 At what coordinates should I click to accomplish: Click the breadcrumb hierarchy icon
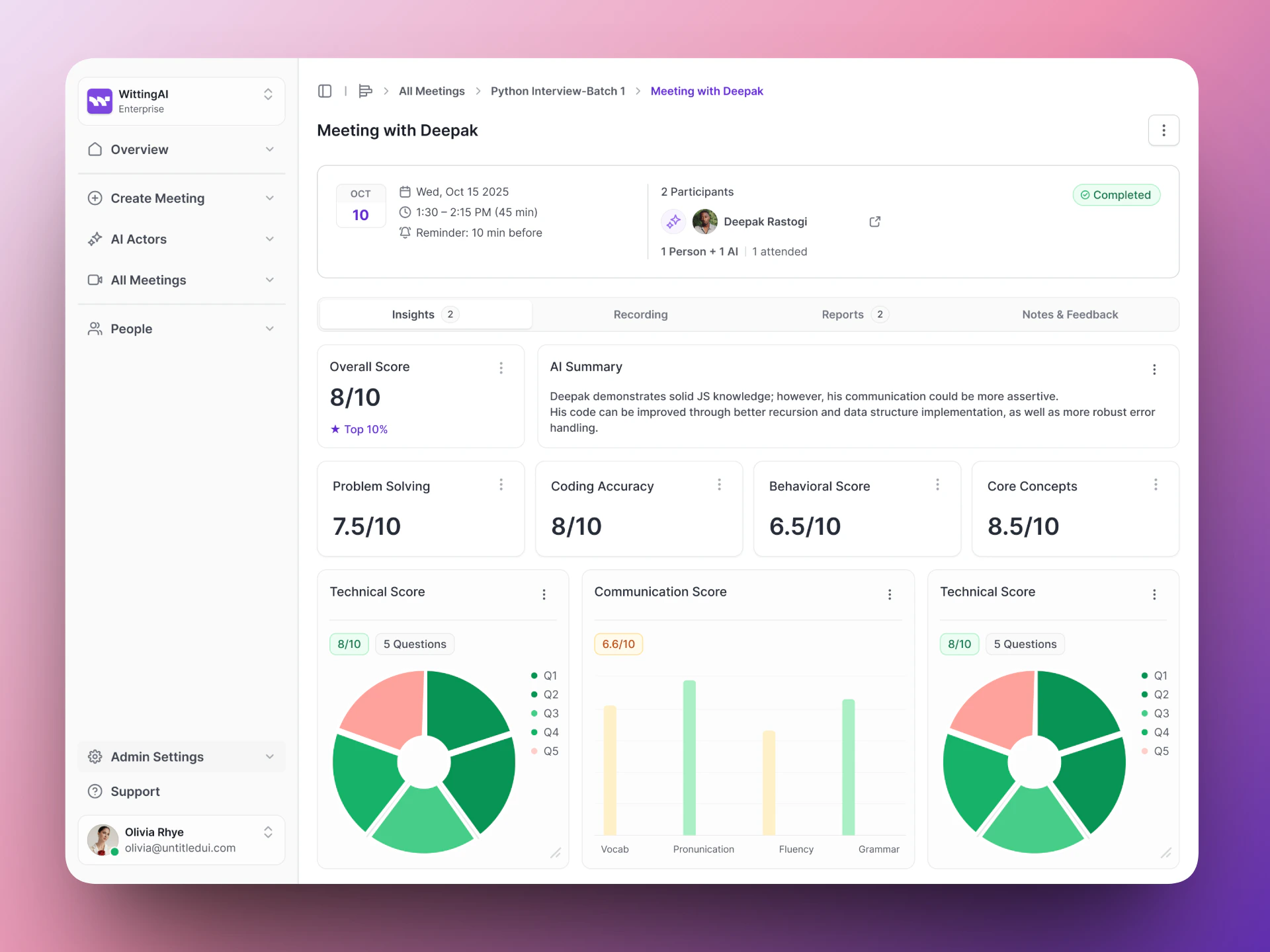click(x=365, y=91)
